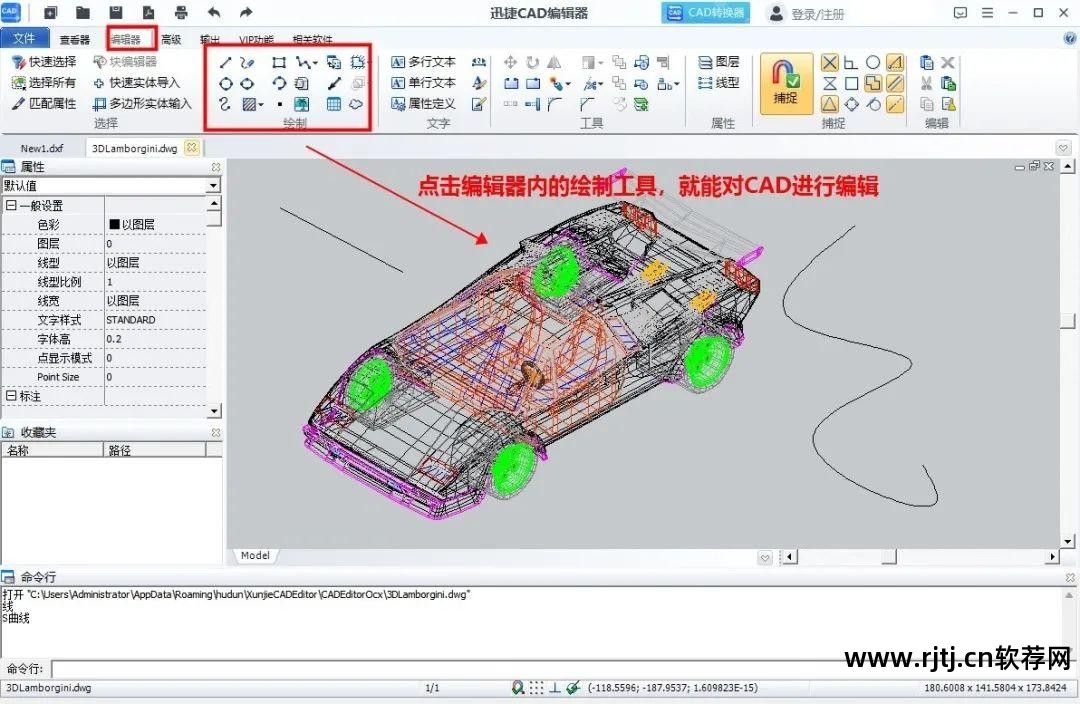
Task: Toggle the large 捕捉 snap button
Action: coord(786,83)
